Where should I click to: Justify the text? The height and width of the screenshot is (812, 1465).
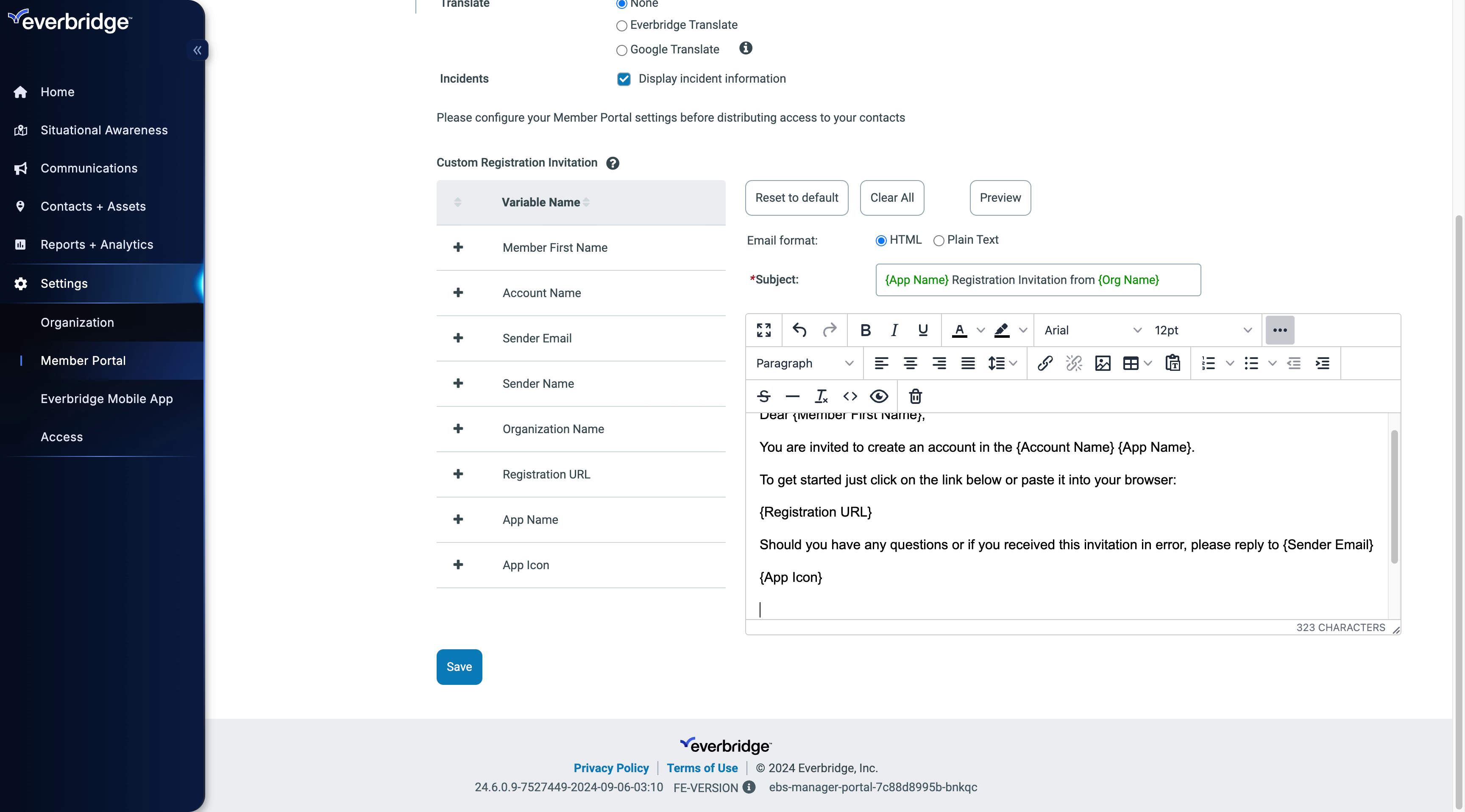[968, 363]
